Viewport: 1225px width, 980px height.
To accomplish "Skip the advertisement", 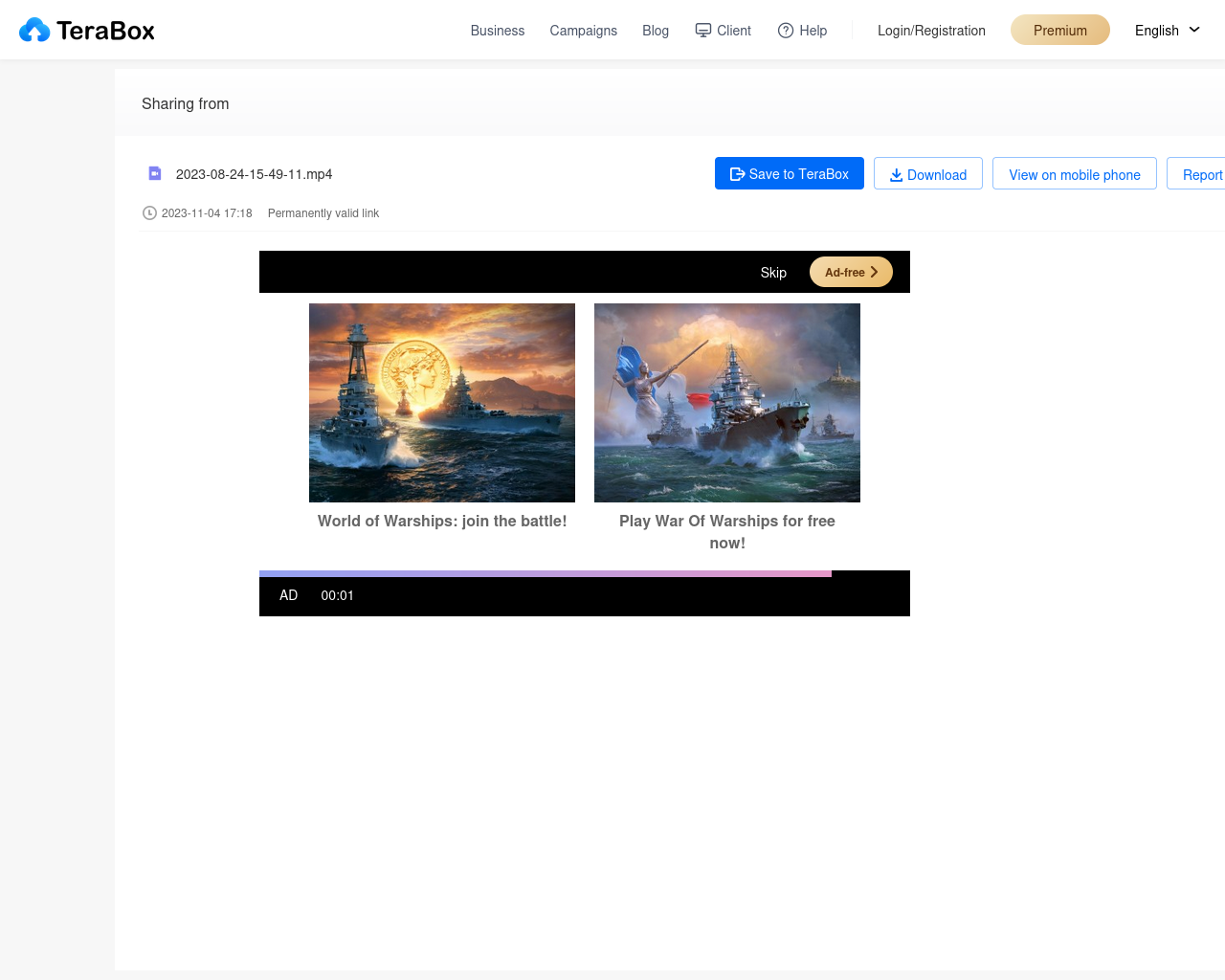I will 773,273.
